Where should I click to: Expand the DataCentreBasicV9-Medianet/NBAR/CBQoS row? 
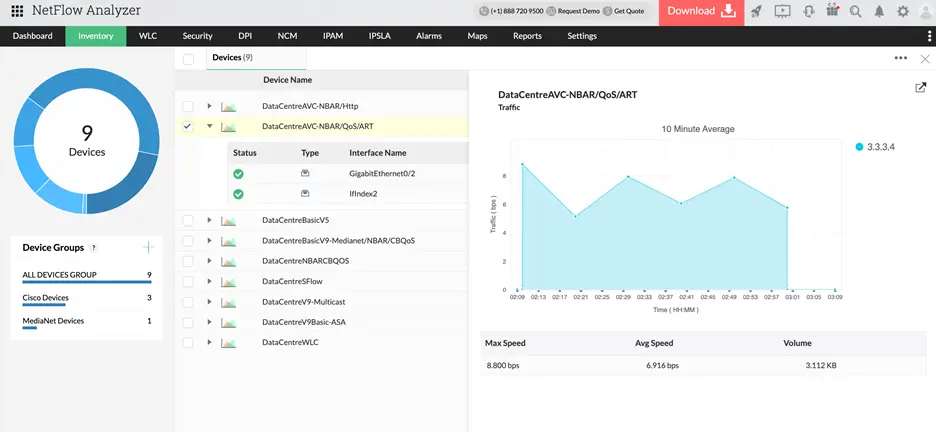pos(210,240)
